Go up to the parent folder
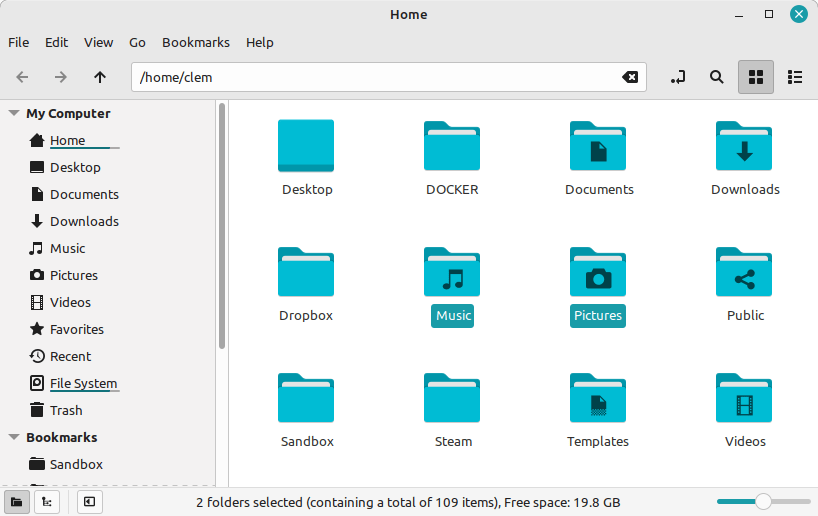This screenshot has height=516, width=818. (100, 77)
